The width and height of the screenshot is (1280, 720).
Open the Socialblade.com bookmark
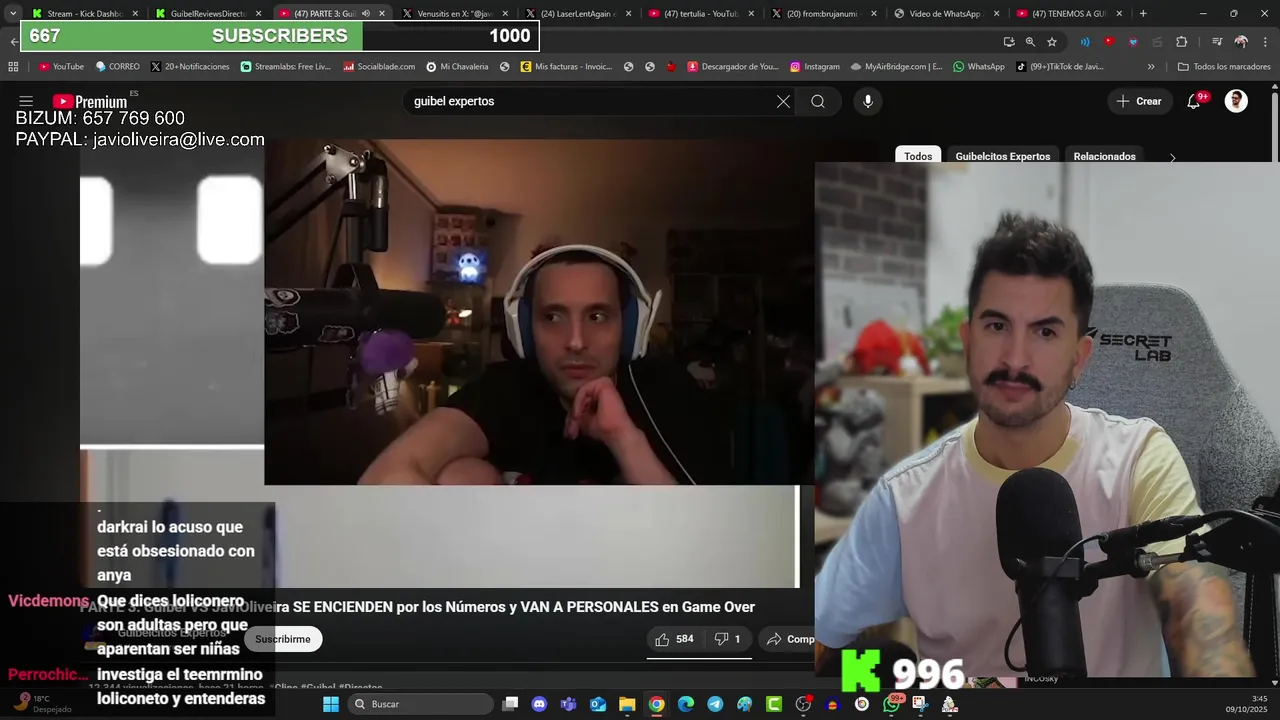(379, 67)
